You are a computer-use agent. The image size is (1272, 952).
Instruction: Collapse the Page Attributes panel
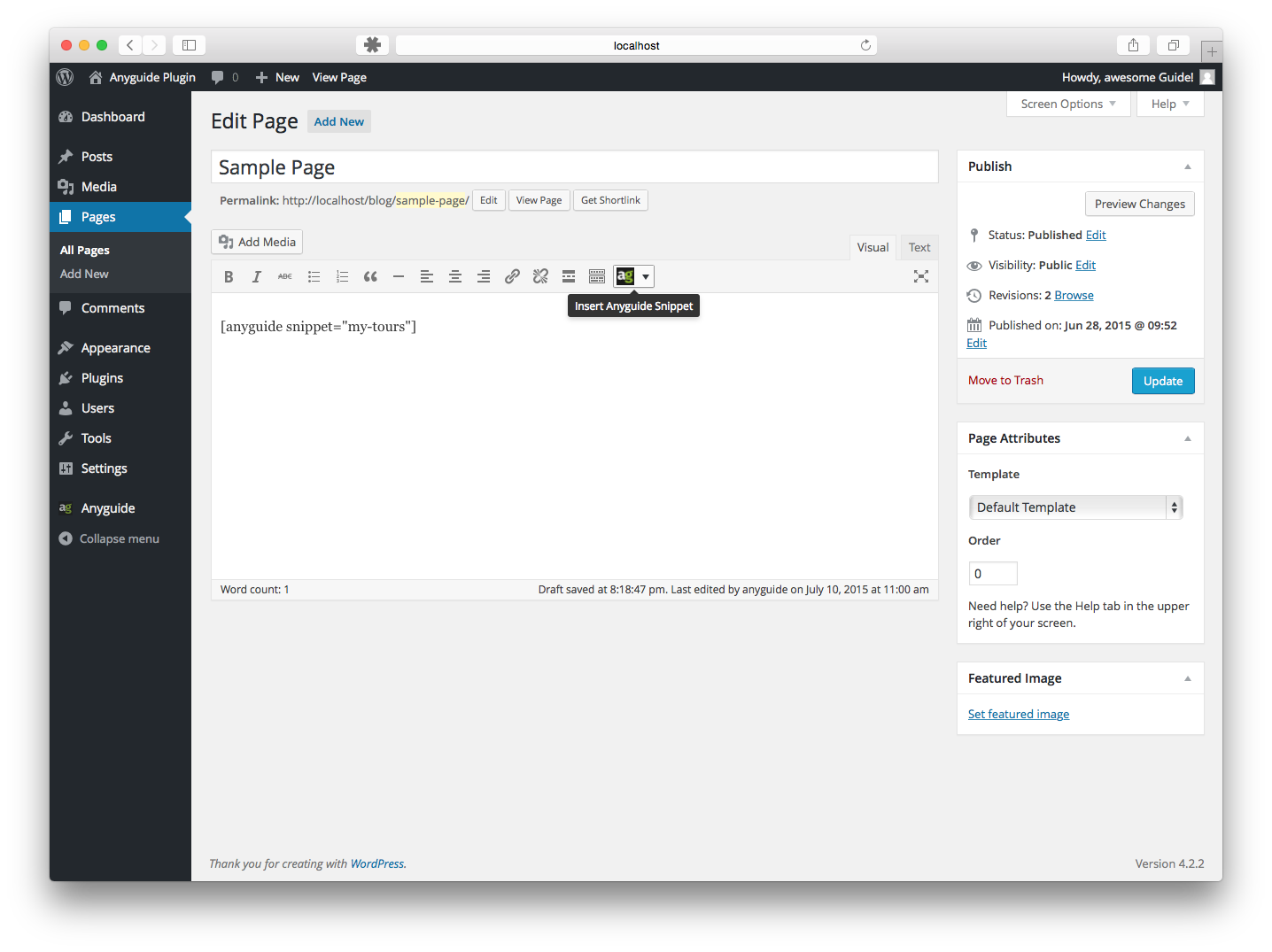click(1188, 438)
